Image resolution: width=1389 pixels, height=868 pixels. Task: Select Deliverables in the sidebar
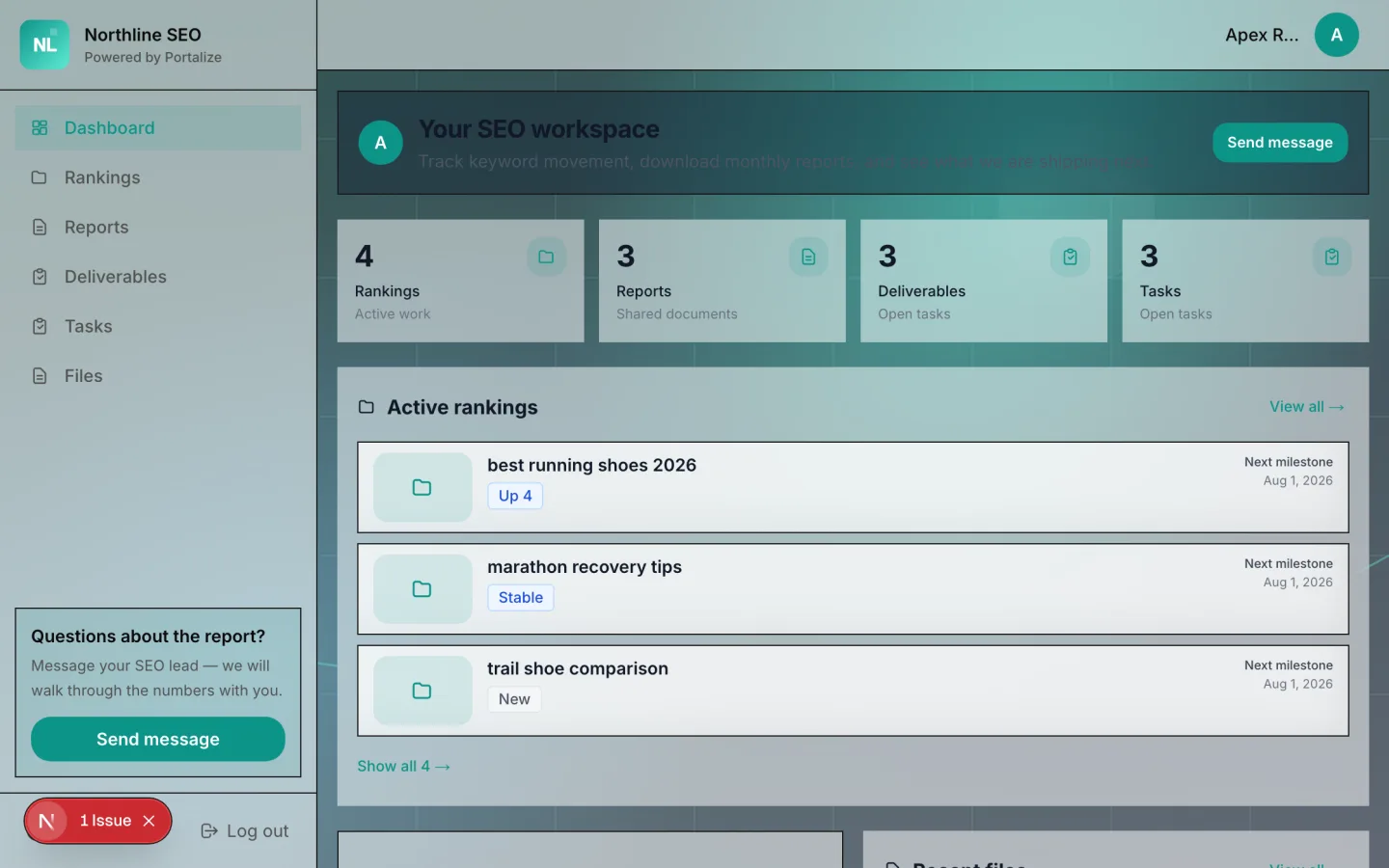158,277
